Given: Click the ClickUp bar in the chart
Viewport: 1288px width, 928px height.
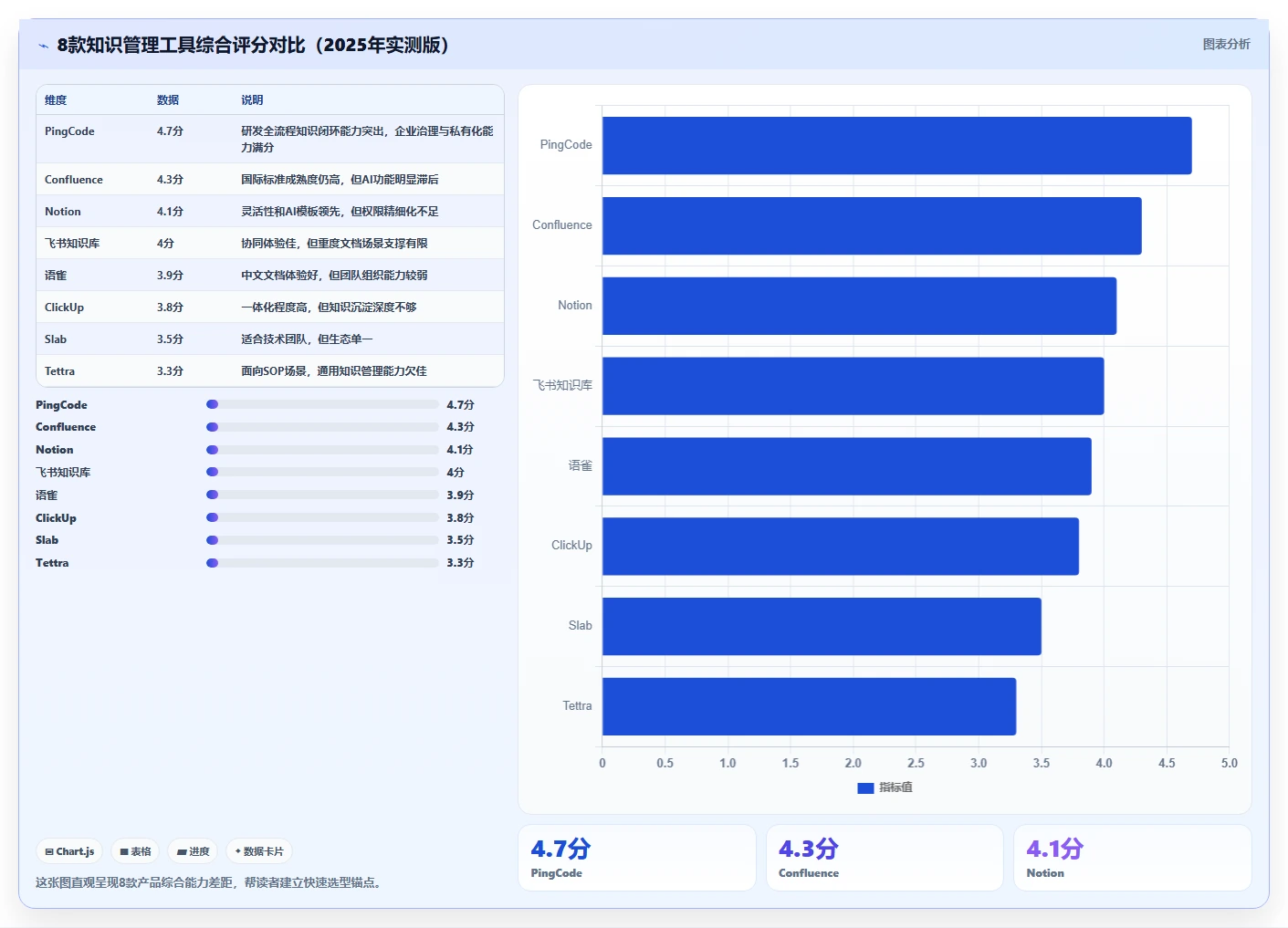Looking at the screenshot, I should 840,546.
